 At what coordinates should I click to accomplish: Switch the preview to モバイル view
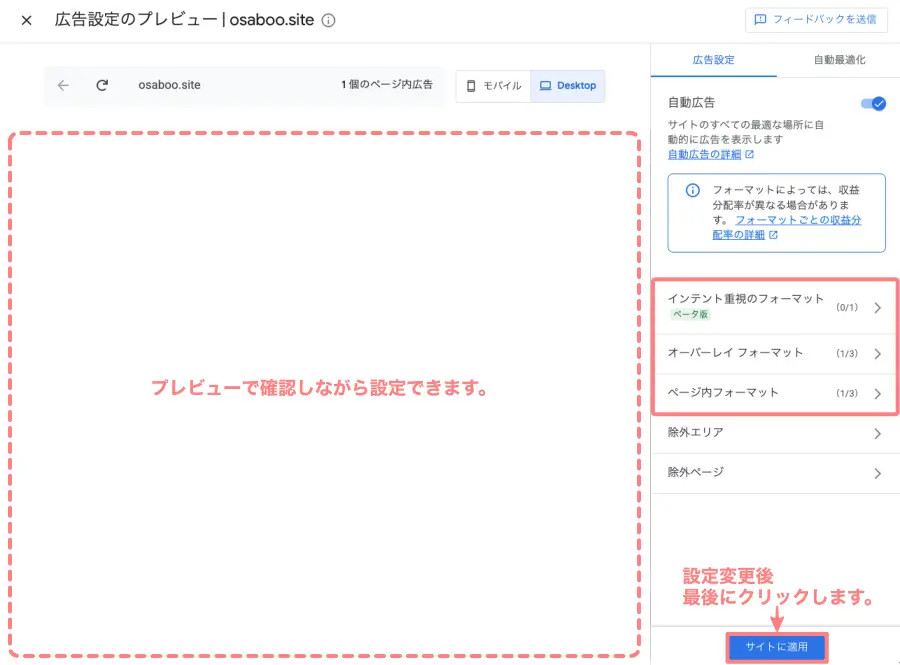492,86
